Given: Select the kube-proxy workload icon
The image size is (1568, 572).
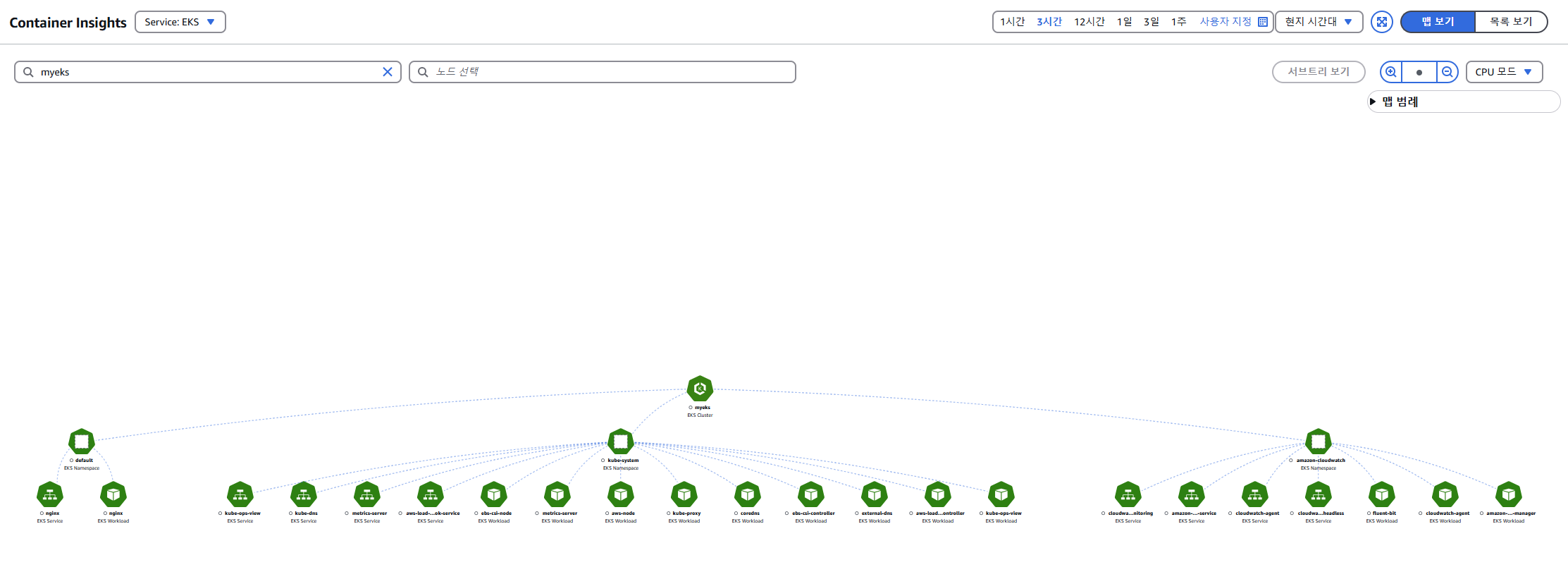Looking at the screenshot, I should [684, 494].
